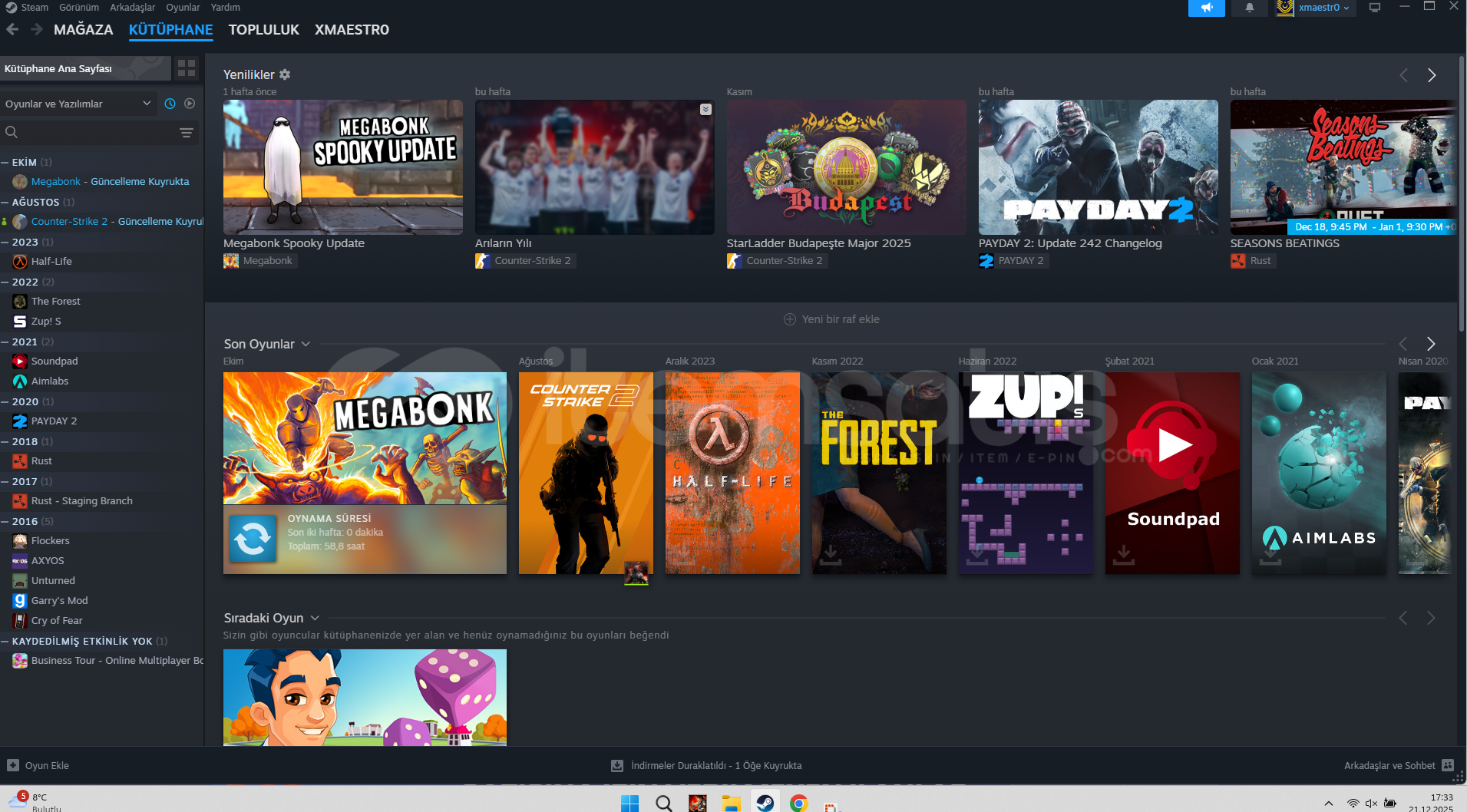Toggle sort by recent activity clock

click(x=170, y=104)
